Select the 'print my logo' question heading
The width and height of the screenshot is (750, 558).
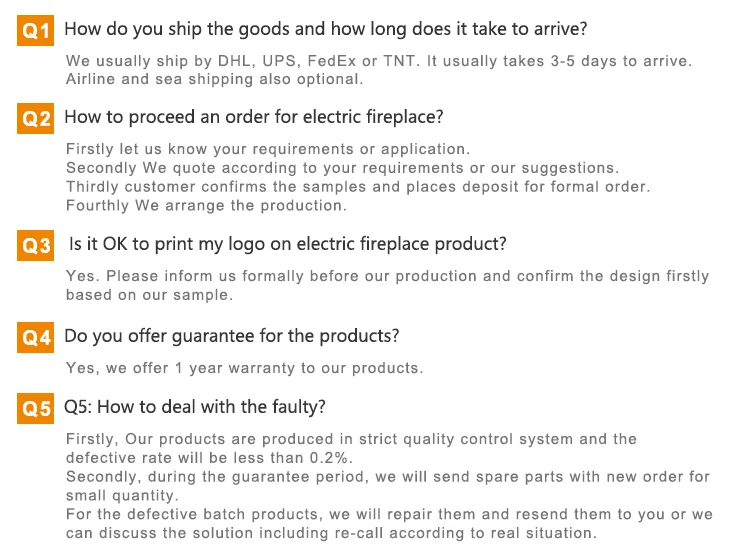287,244
